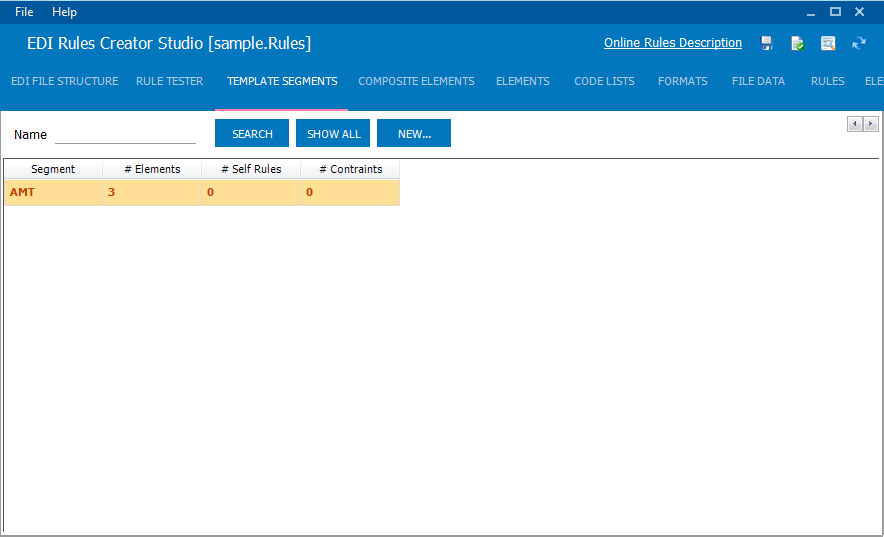The image size is (884, 537).
Task: Open the Online Rules Description link
Action: (x=673, y=43)
